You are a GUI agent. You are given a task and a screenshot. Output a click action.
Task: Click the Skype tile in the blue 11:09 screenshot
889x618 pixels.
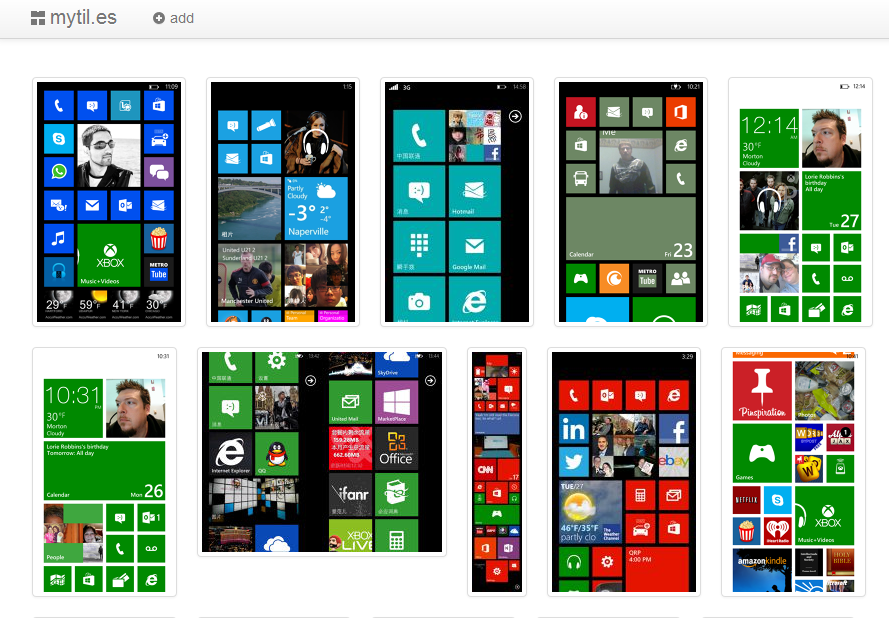point(59,139)
